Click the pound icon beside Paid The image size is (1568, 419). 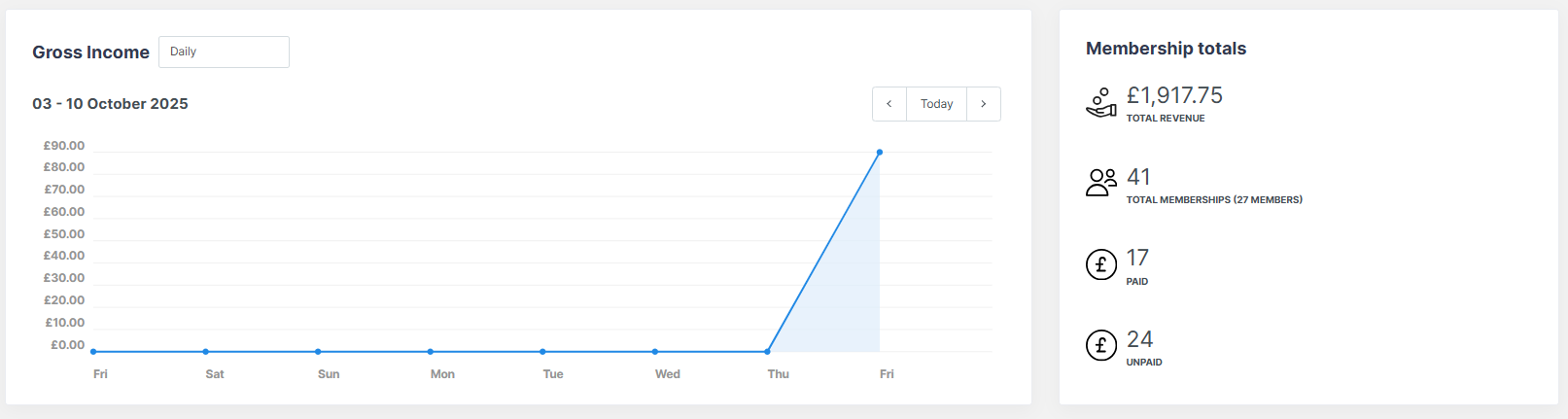(1100, 263)
